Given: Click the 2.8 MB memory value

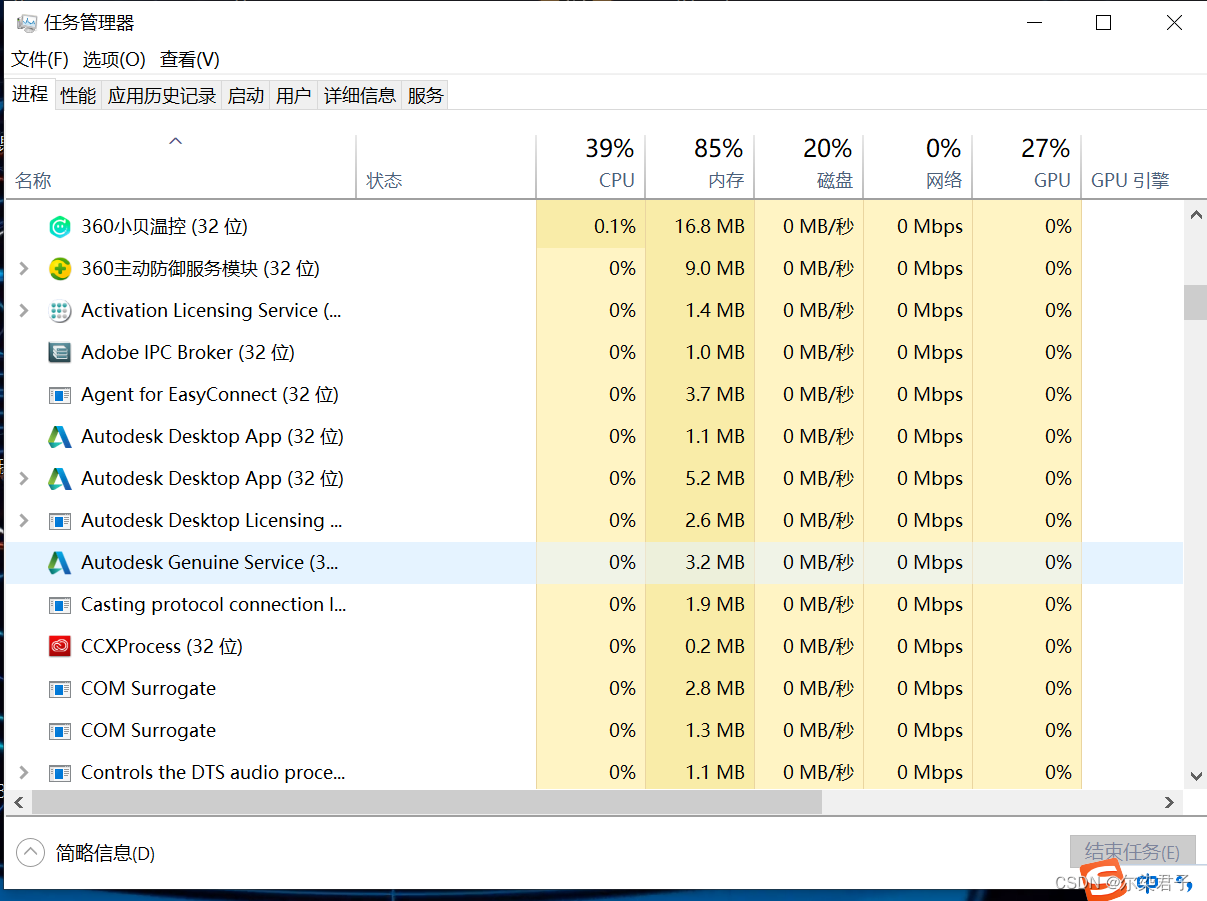Looking at the screenshot, I should click(x=715, y=689).
